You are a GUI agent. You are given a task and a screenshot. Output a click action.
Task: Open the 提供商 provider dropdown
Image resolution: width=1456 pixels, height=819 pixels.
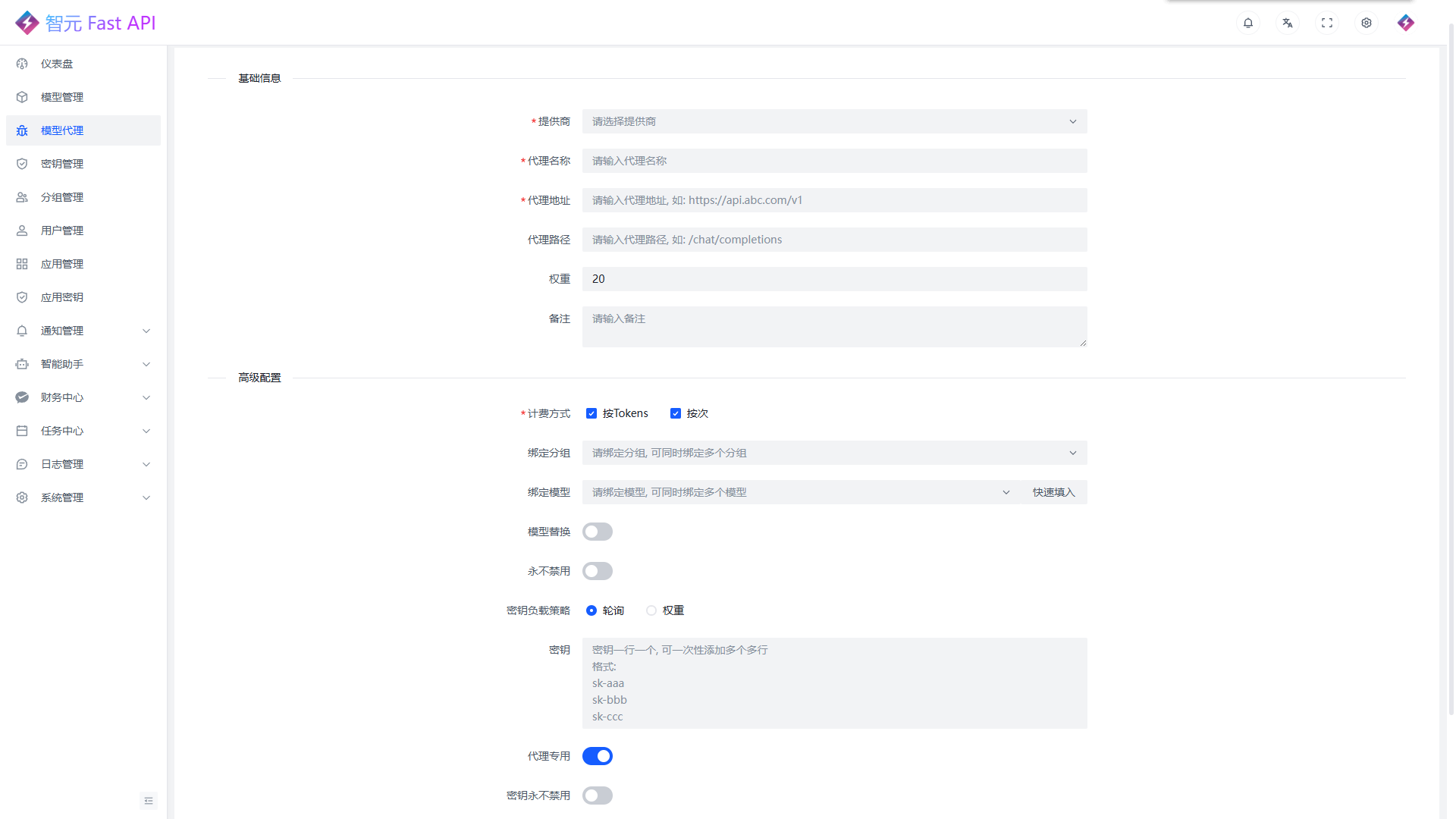(x=834, y=121)
